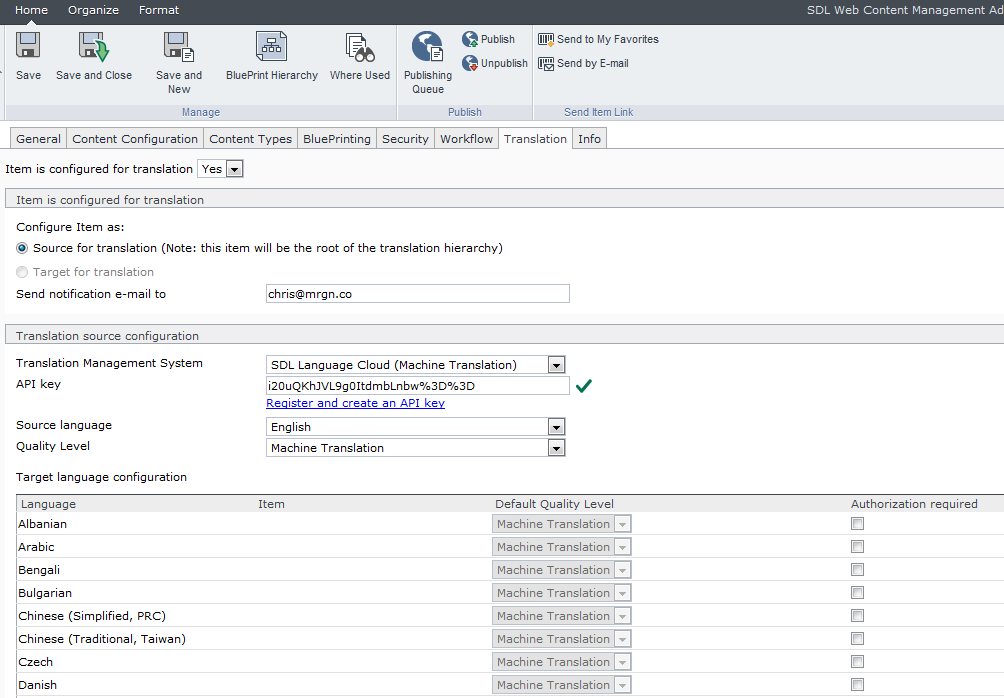Open the BluePrint Hierarchy viewer
The image size is (1004, 698).
[x=272, y=48]
